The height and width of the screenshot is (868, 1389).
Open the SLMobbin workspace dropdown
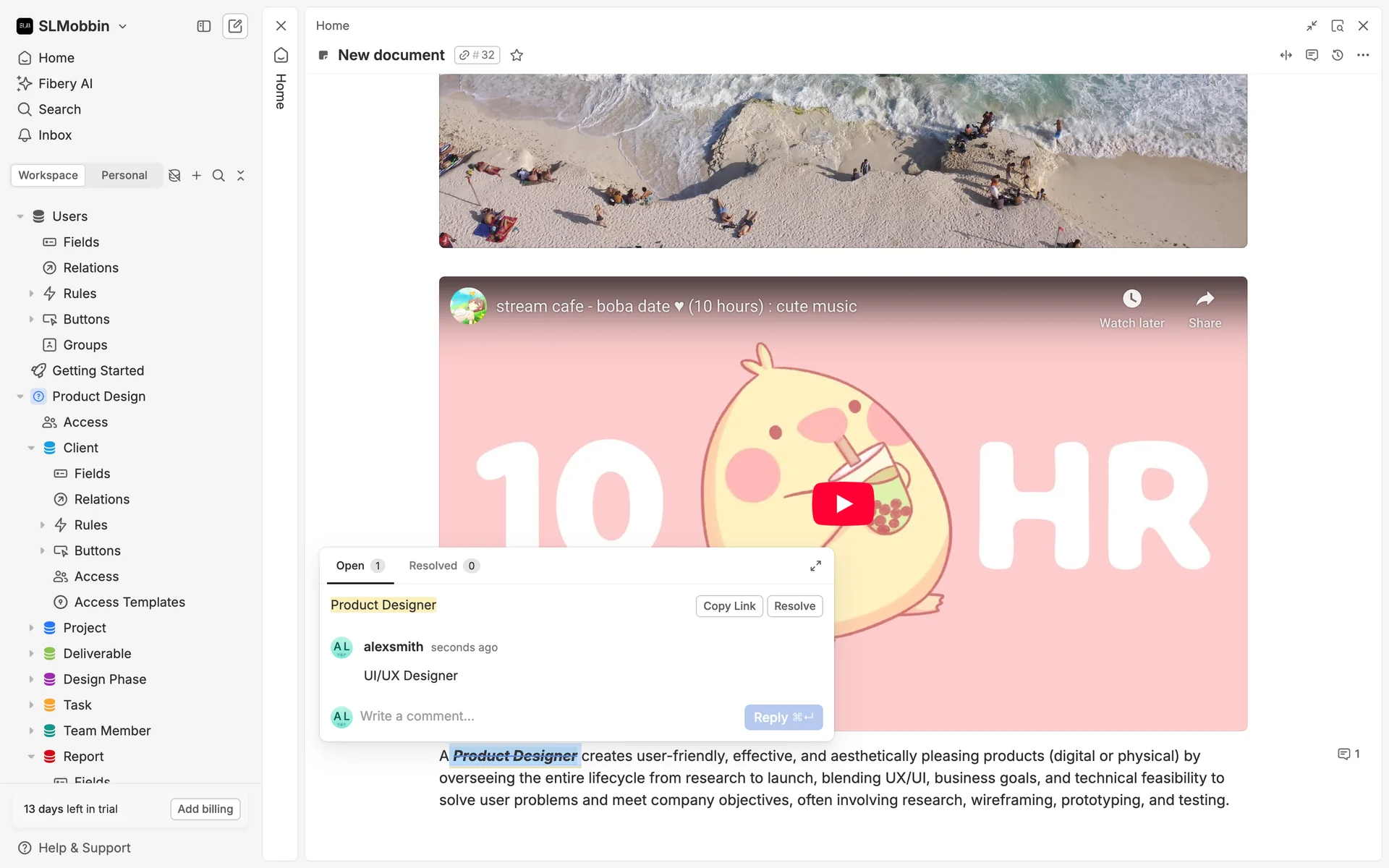pyautogui.click(x=72, y=26)
